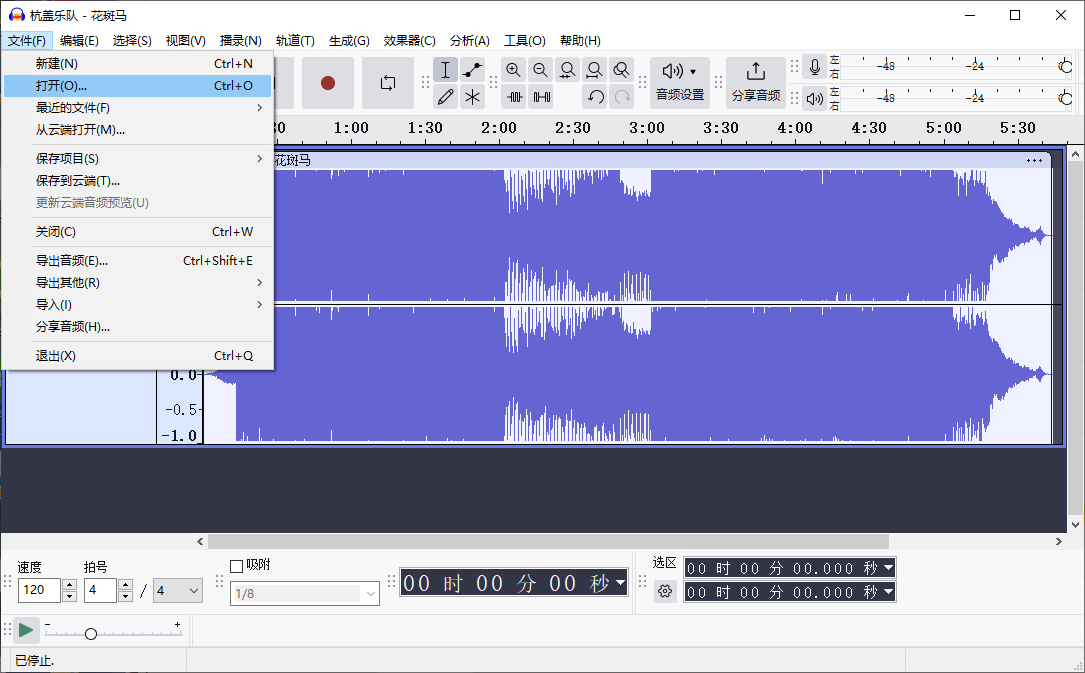Select the Draw tool pencil icon
The image size is (1085, 673).
point(445,96)
